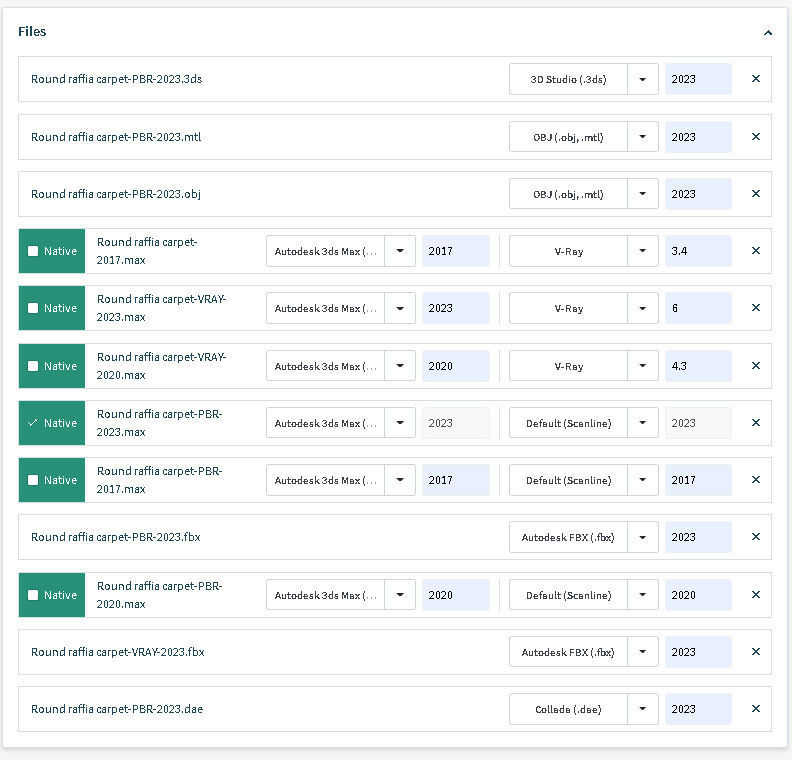The width and height of the screenshot is (792, 760).
Task: Remove the carpet-PBR-2023.dae Collada file
Action: [x=755, y=709]
